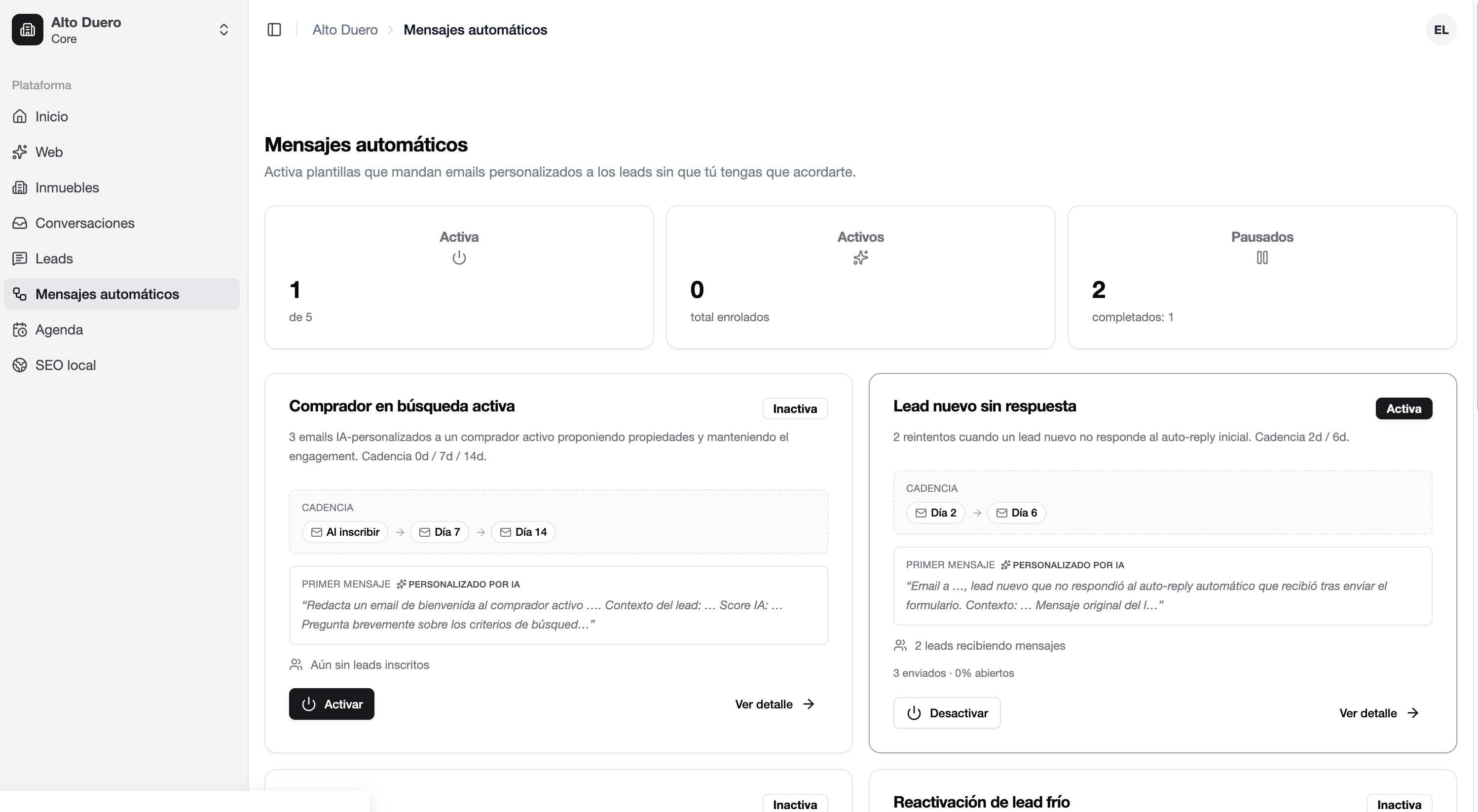
Task: Click the Reactivación de lead frío title
Action: point(981,802)
